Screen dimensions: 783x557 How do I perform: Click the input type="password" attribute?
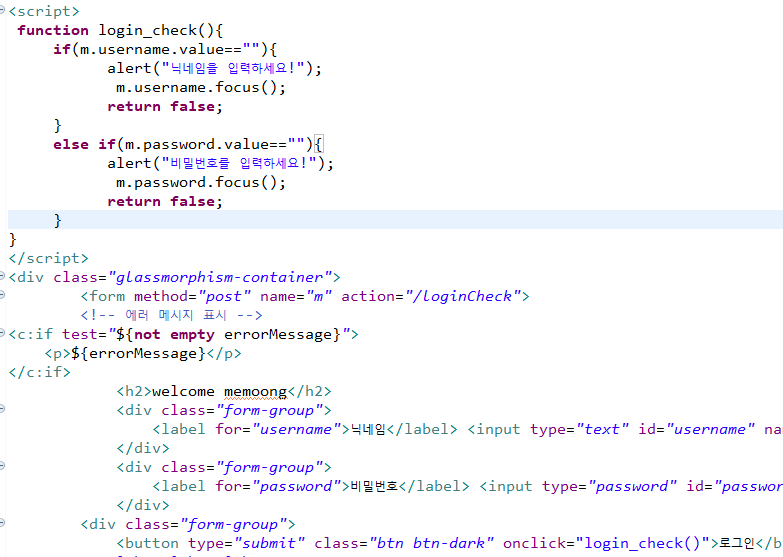tap(610, 486)
